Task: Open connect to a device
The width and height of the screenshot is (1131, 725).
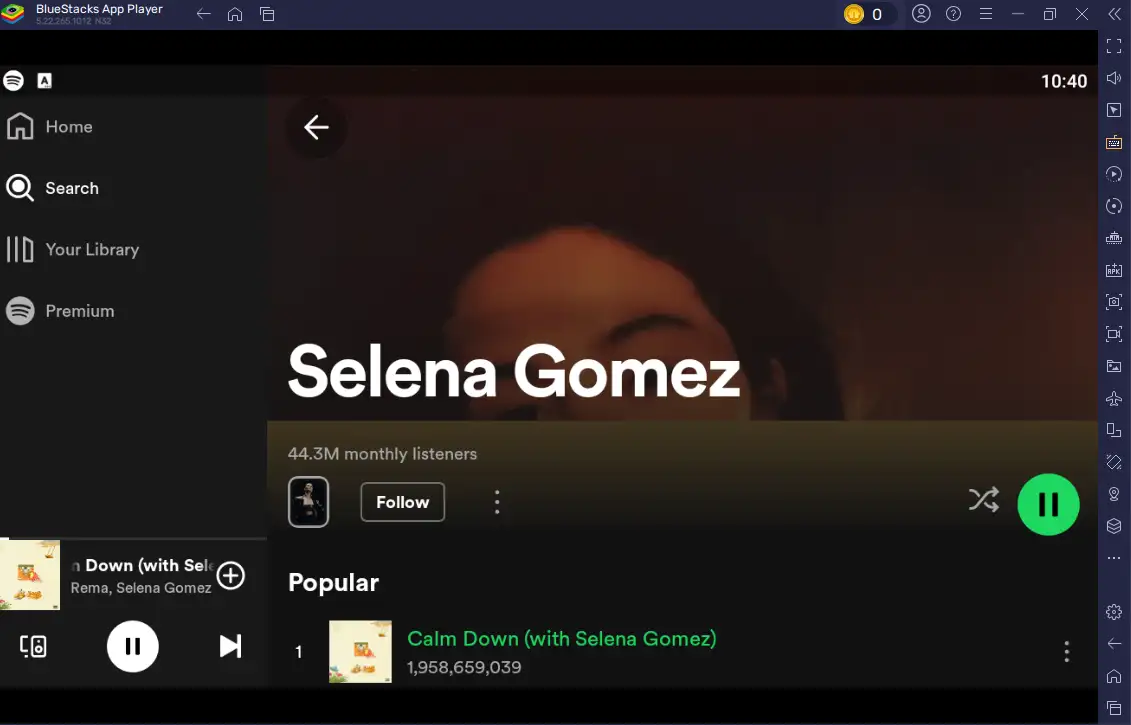Action: [x=33, y=646]
